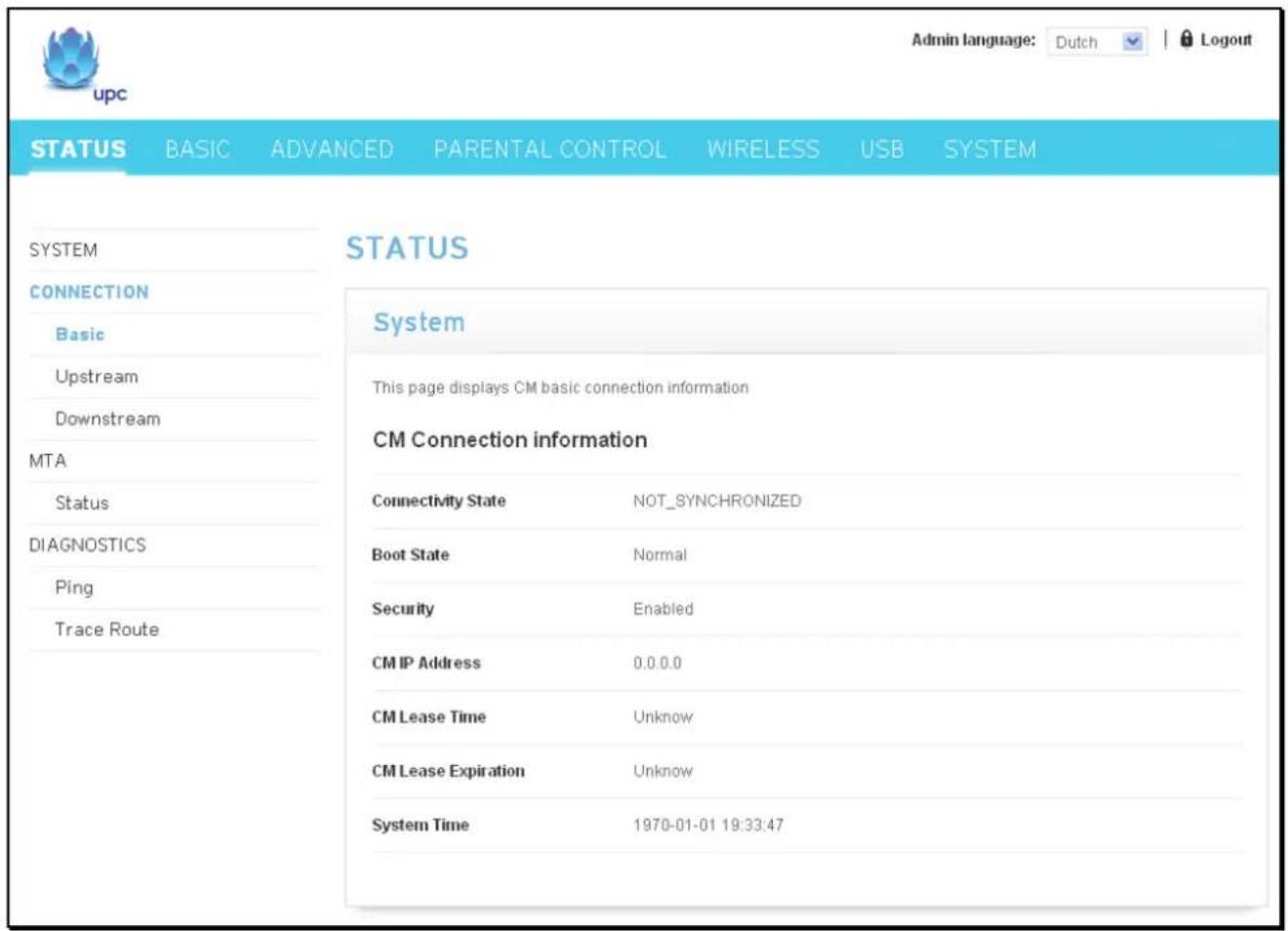The height and width of the screenshot is (931, 1288).
Task: Click the Logout padlock icon
Action: click(1187, 39)
